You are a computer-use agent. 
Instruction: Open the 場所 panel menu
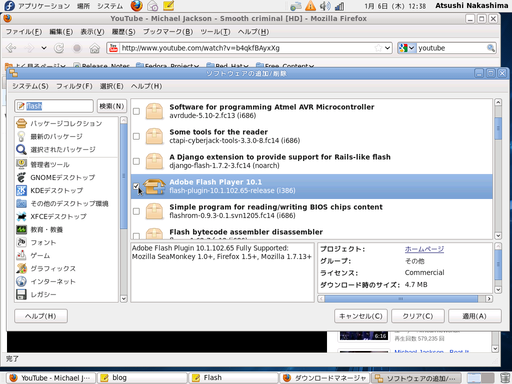(83, 6)
